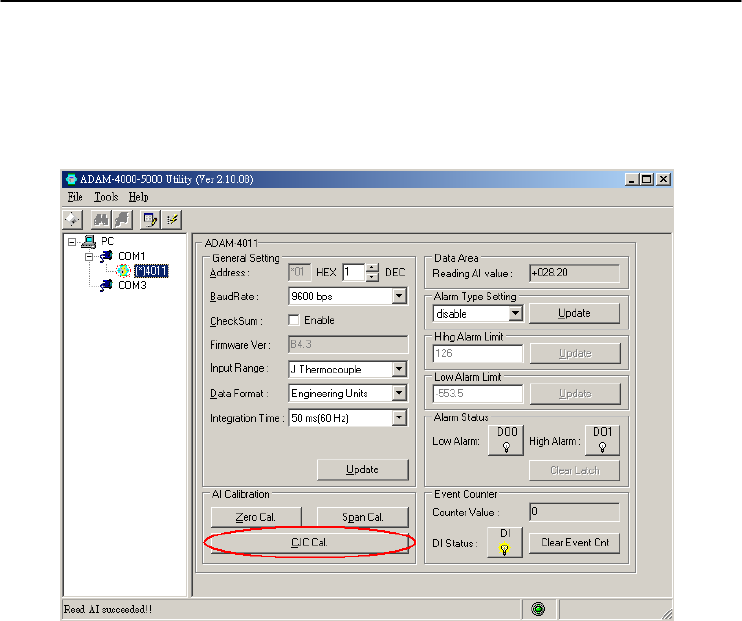The width and height of the screenshot is (742, 621).
Task: Click the ADAM utility title bar icon
Action: [71, 179]
